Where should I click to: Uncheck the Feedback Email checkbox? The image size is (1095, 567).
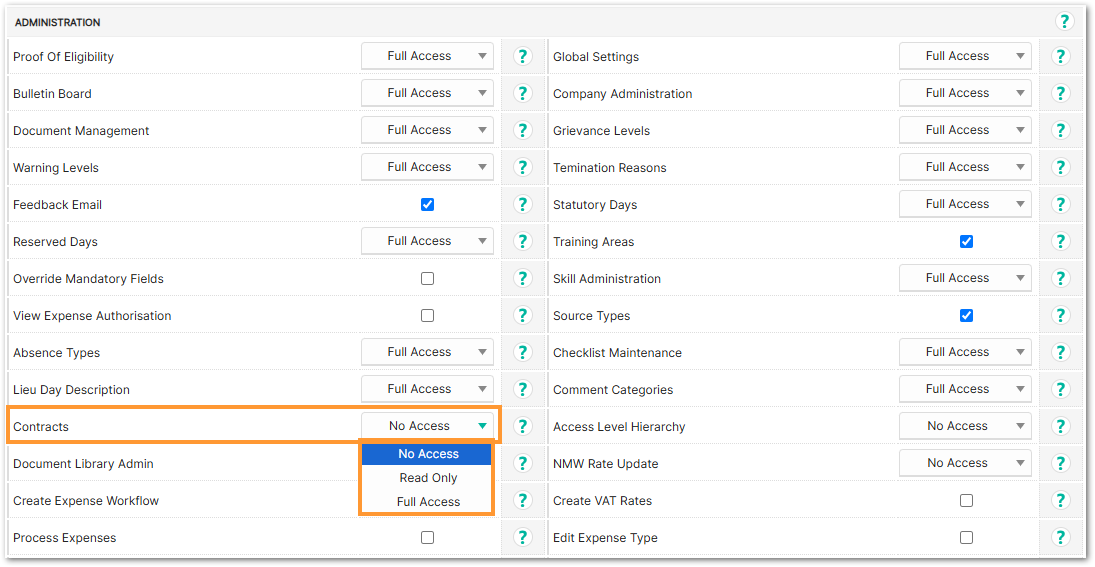(x=427, y=205)
